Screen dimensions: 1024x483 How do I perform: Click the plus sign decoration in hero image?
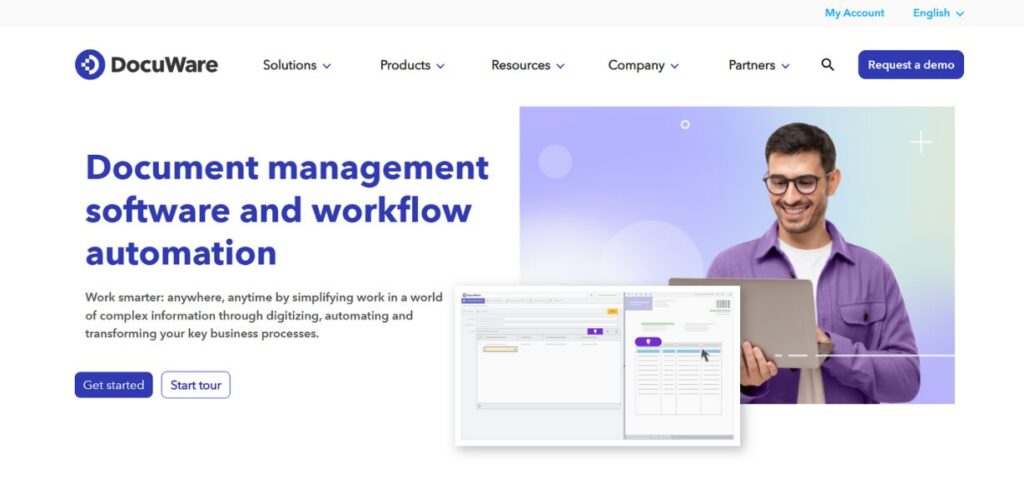(x=920, y=143)
